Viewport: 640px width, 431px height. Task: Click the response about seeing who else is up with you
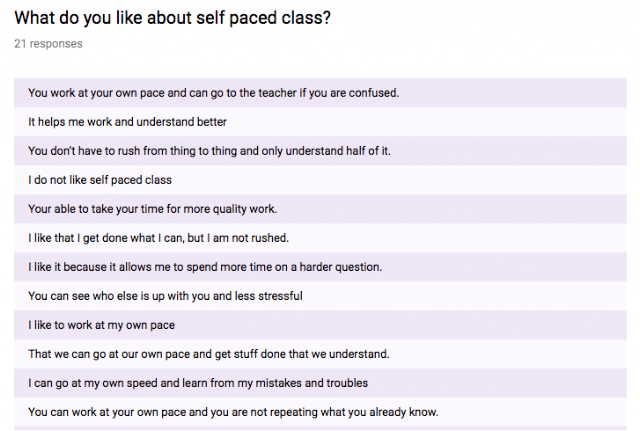165,296
